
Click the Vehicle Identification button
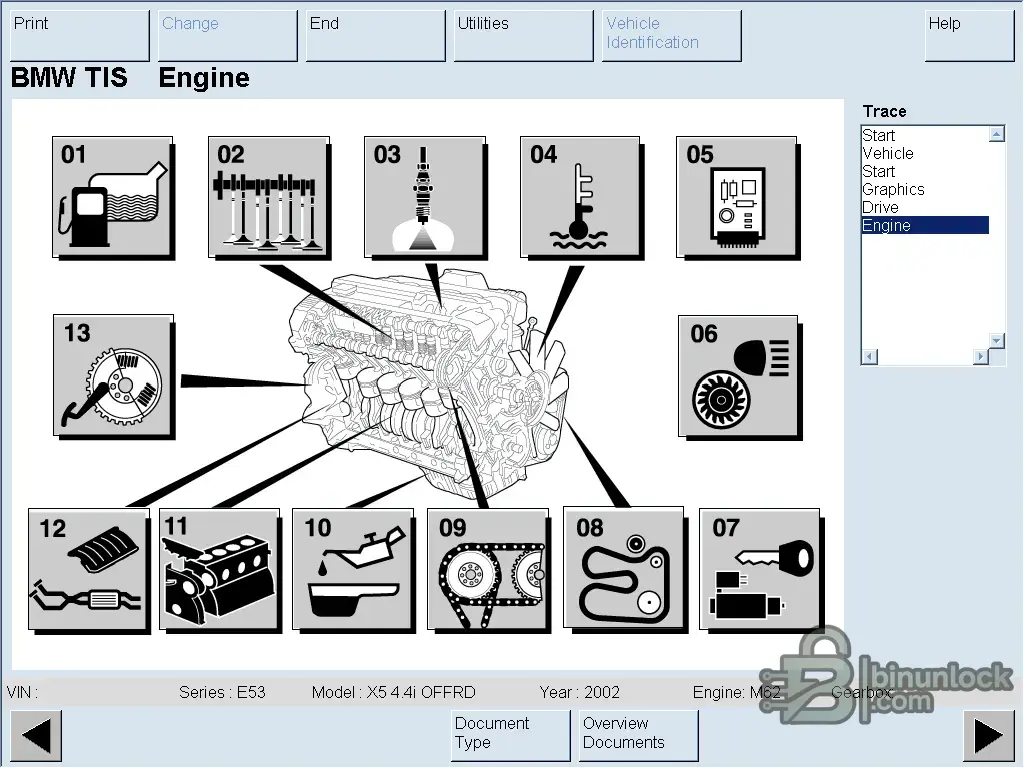pos(672,36)
